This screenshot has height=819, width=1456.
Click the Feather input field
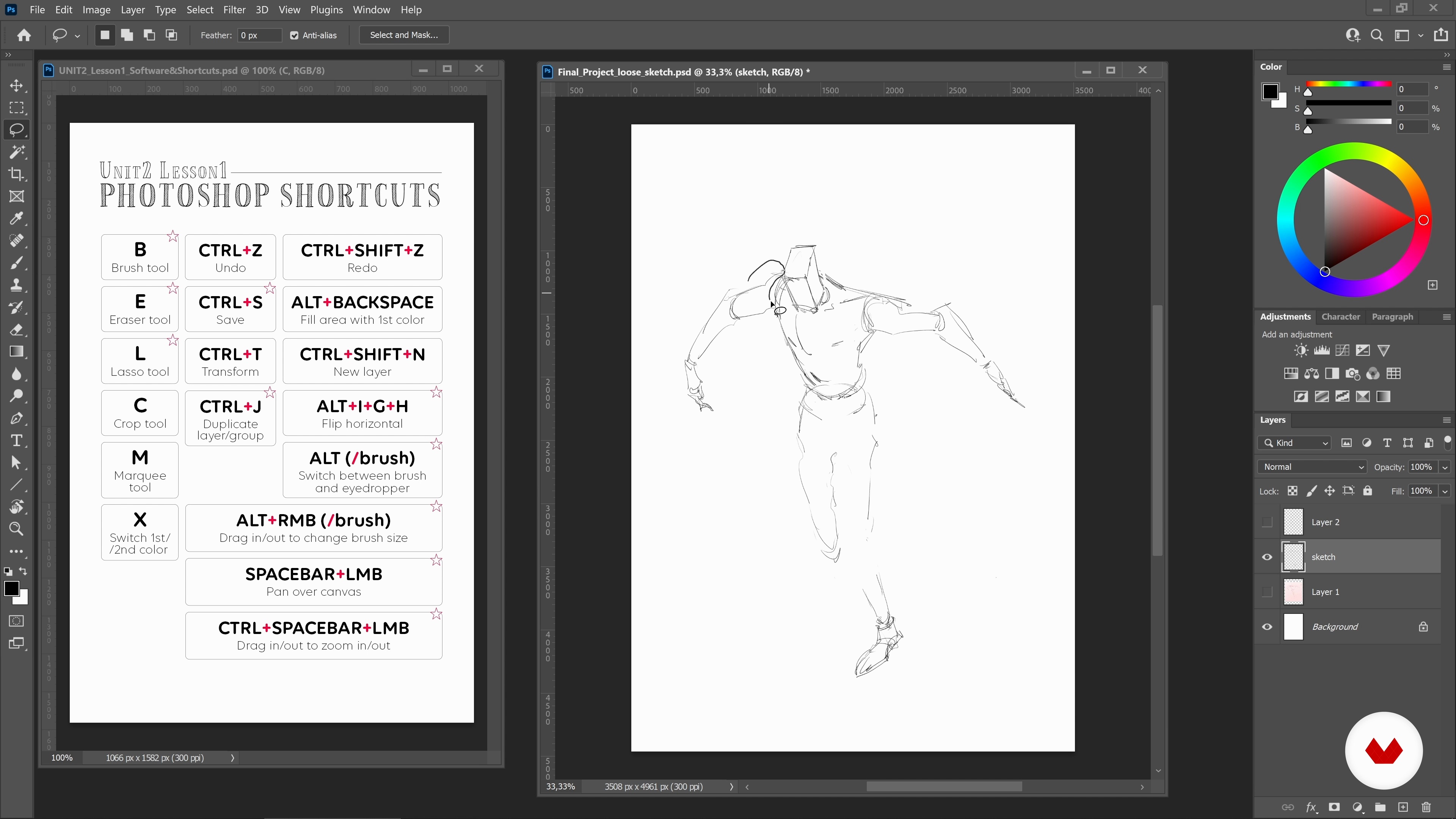pos(259,35)
